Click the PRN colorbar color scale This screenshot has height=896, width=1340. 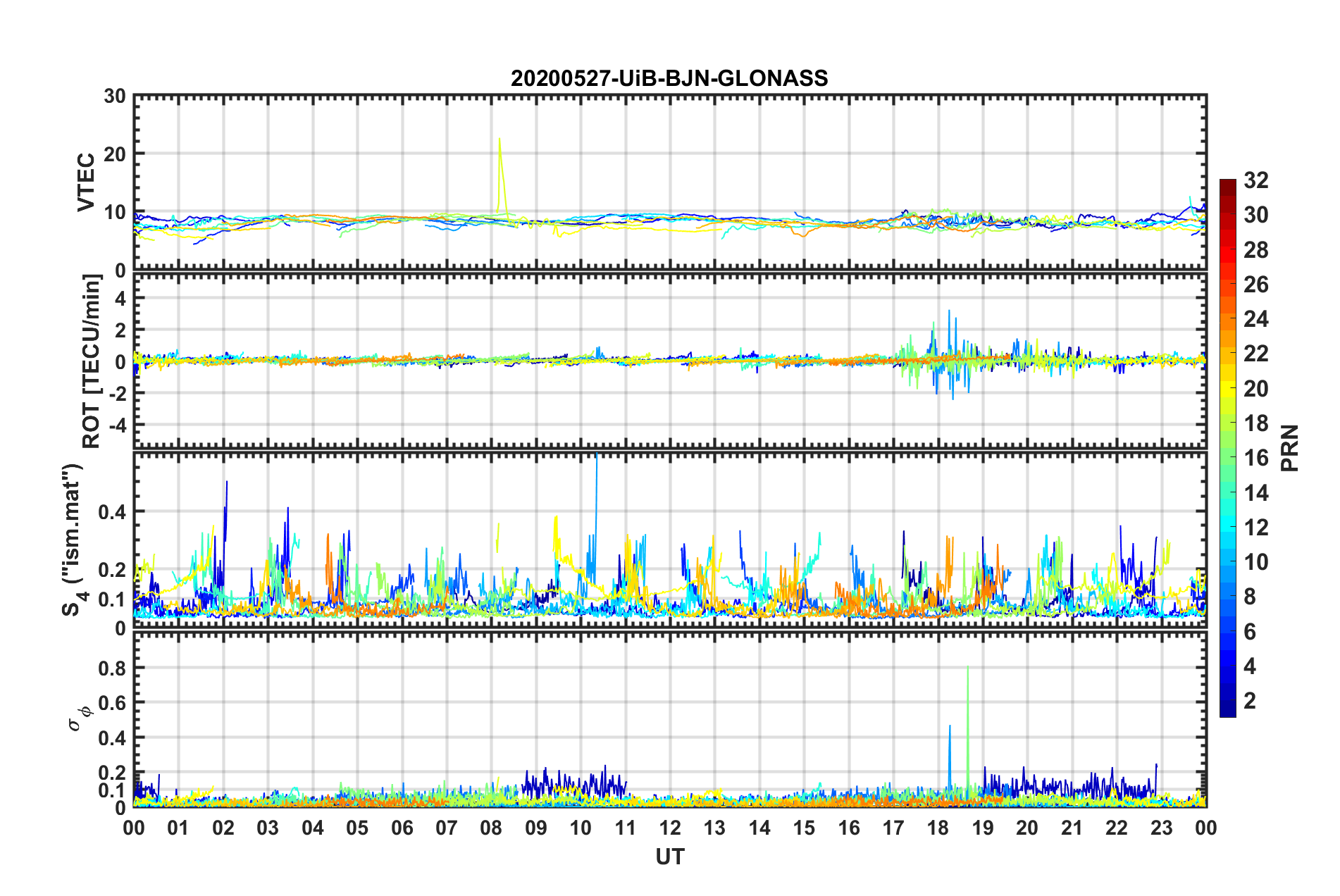[x=1227, y=448]
